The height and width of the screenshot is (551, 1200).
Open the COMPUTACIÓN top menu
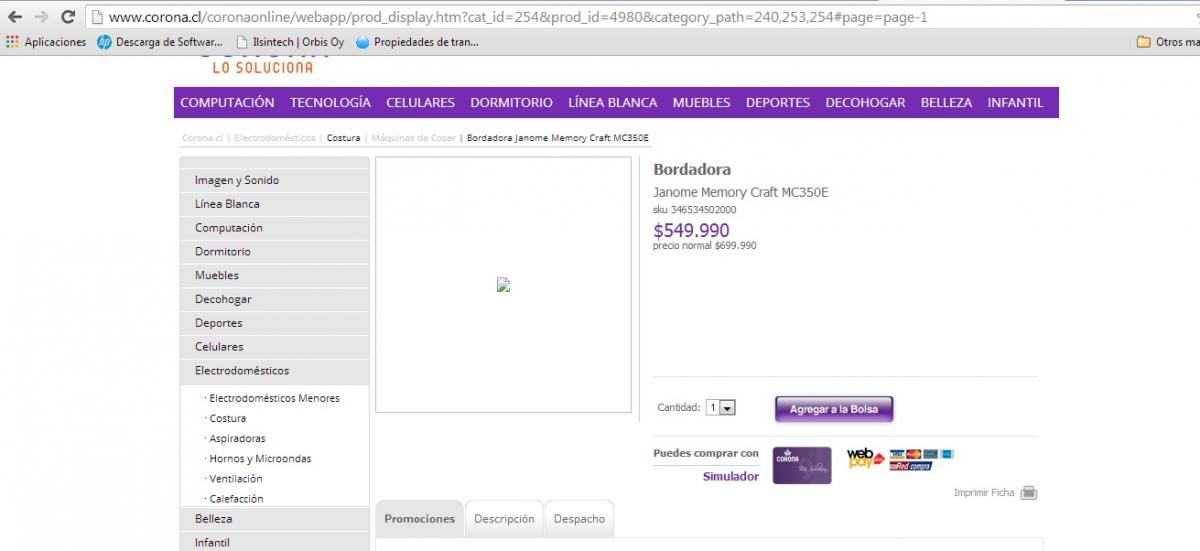pos(227,103)
